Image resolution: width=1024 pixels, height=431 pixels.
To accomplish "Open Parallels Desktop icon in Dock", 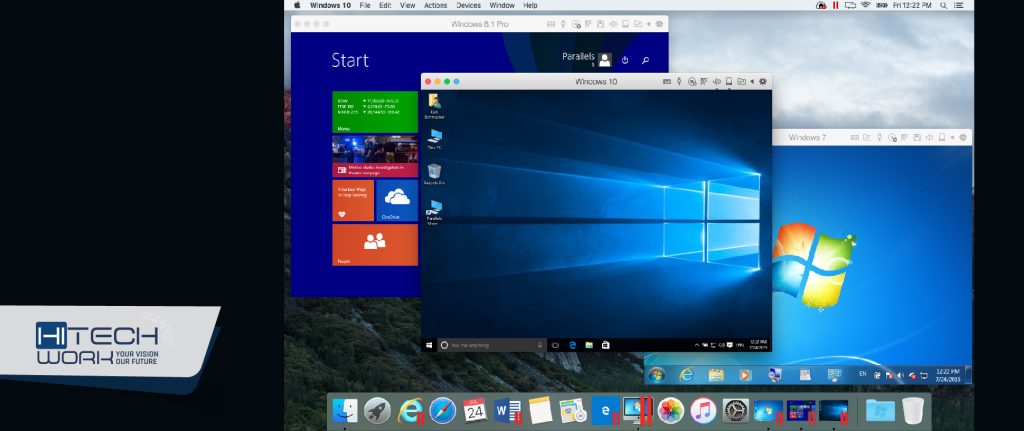I will click(x=637, y=410).
